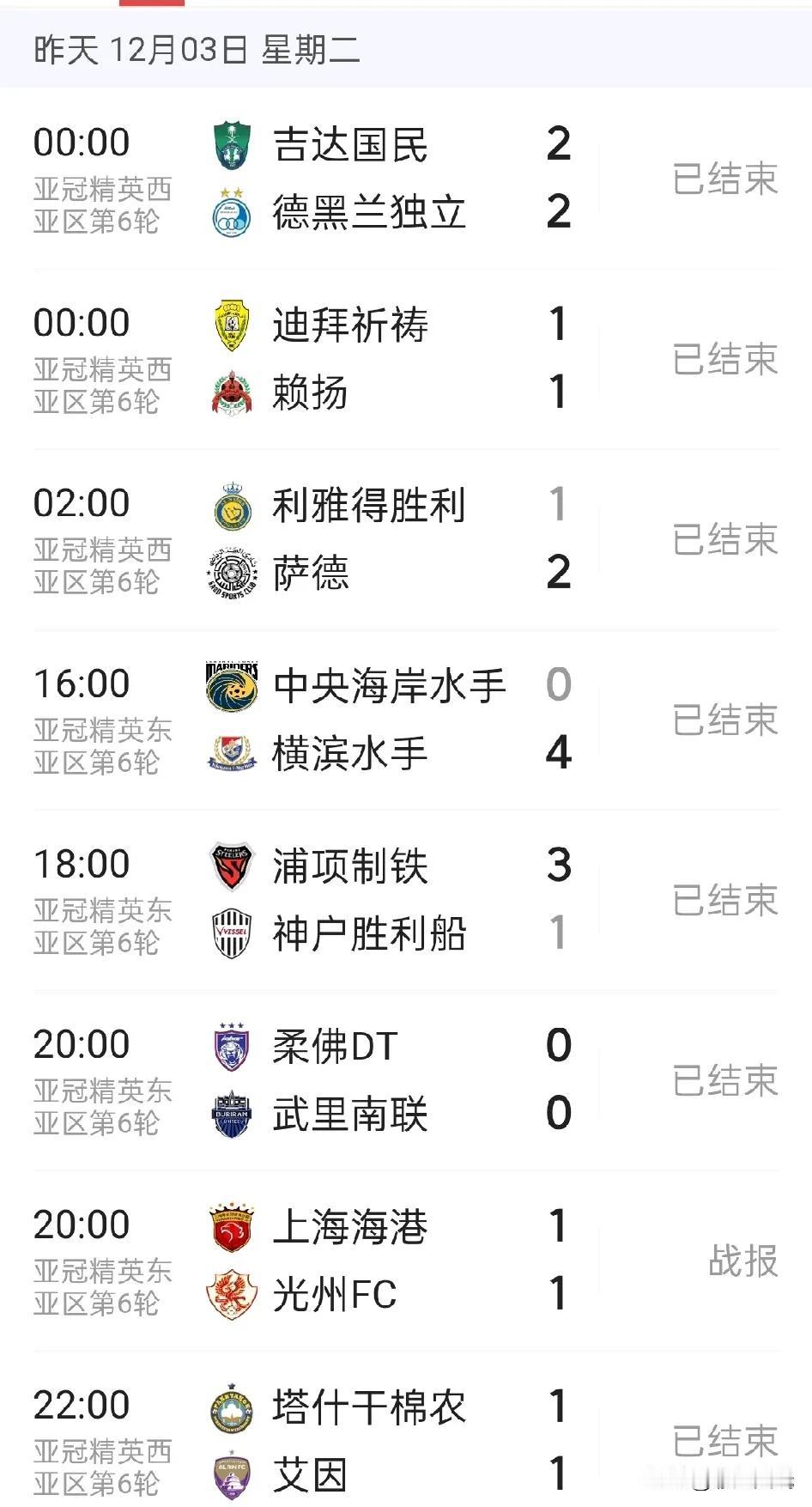Tap the 赖扬 red club logo
The height and width of the screenshot is (1507, 812).
point(232,393)
